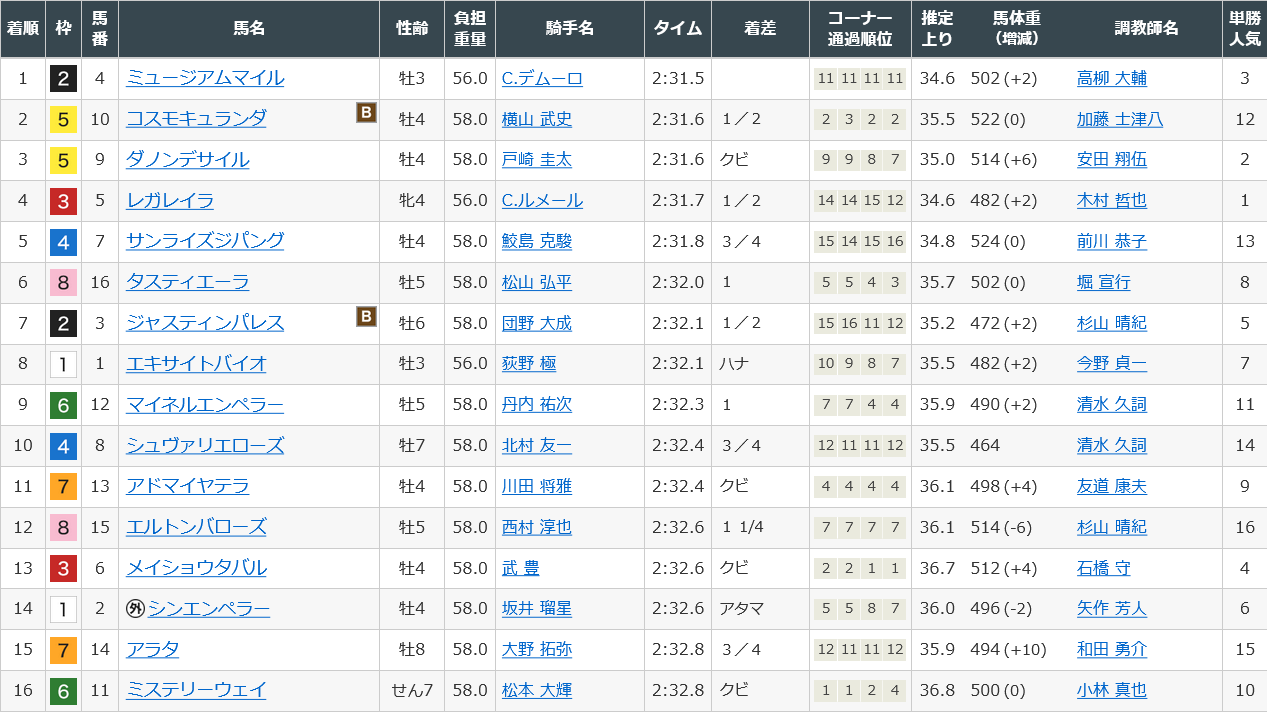Click the green frame 6 badge in ミステリーウェイ row
Viewport: 1279px width, 718px height.
(63, 691)
